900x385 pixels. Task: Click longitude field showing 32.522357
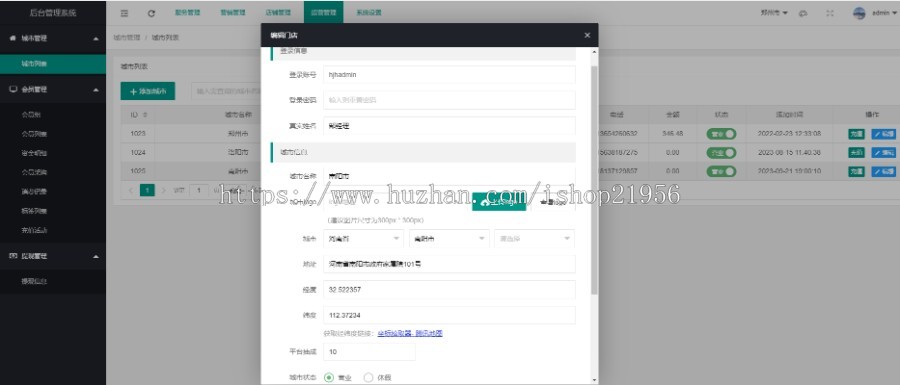click(x=449, y=290)
